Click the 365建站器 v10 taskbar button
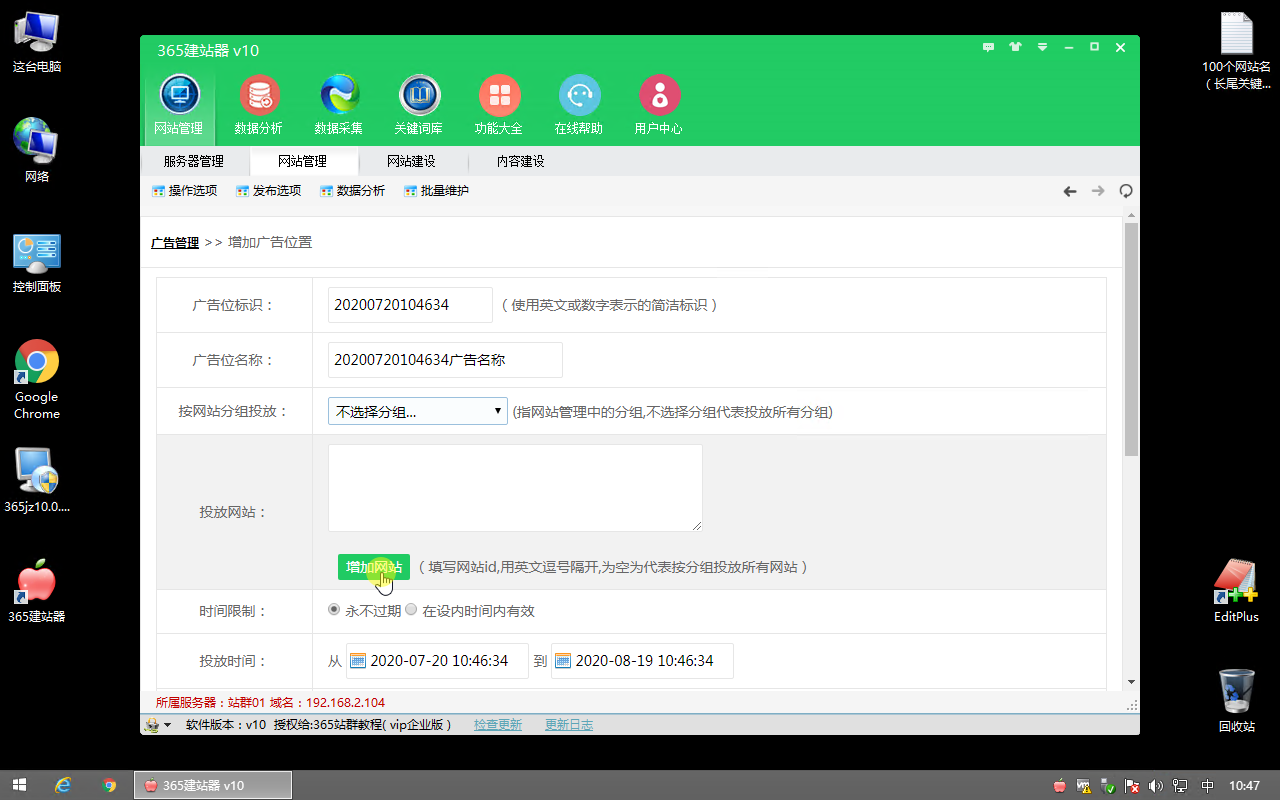1280x800 pixels. (213, 785)
